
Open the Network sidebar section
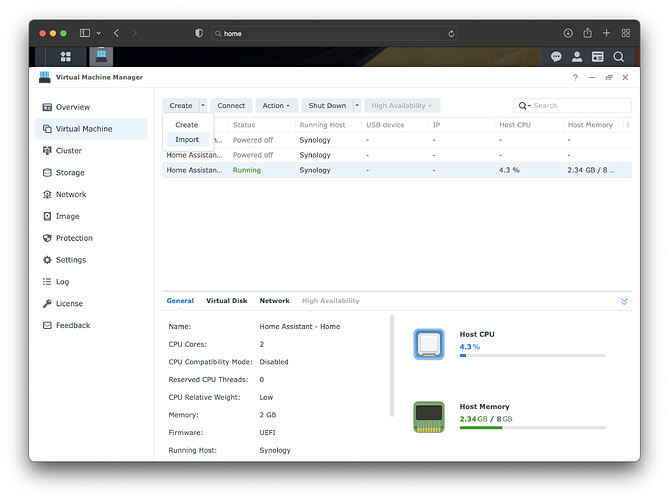91,195
